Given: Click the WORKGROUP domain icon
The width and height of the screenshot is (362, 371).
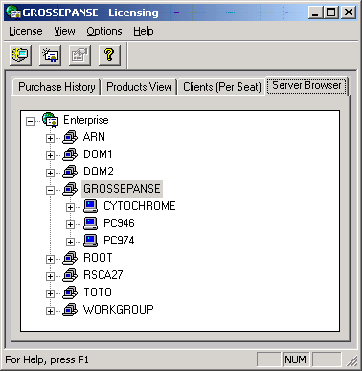Looking at the screenshot, I should tap(70, 310).
